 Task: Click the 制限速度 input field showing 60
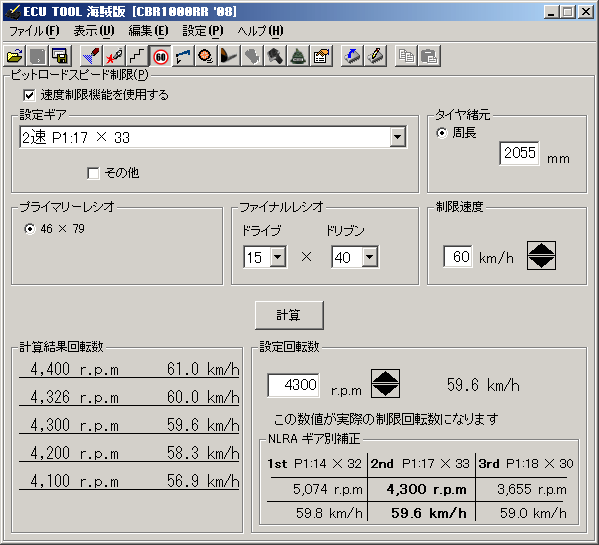pos(458,256)
